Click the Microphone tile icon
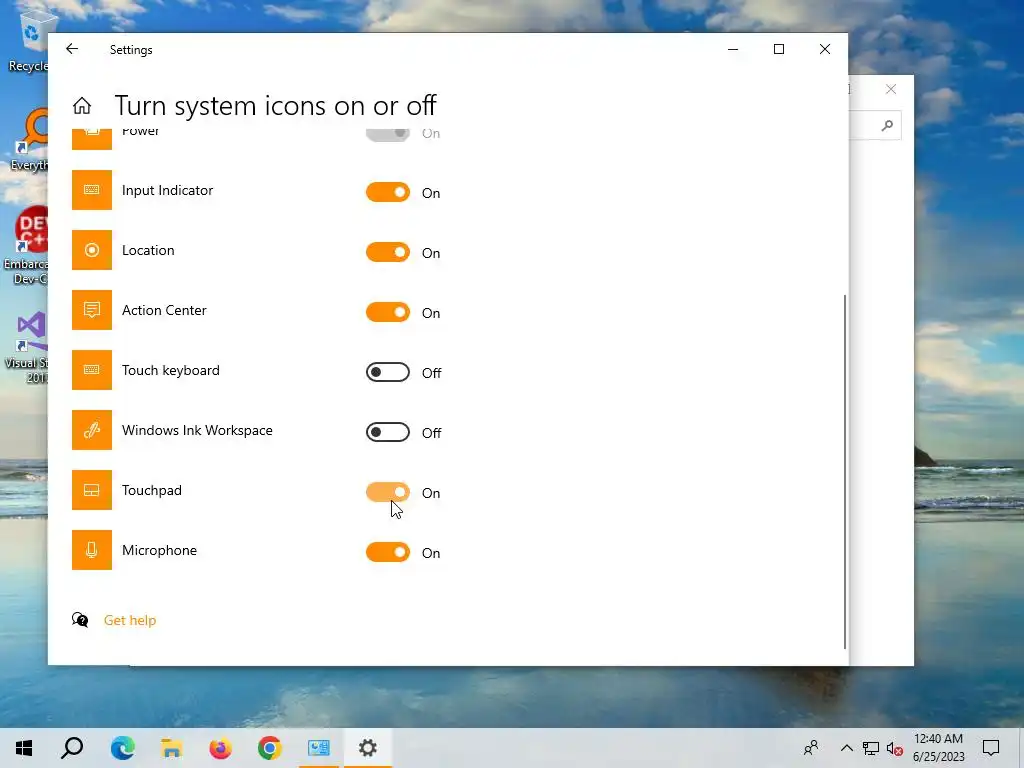Image resolution: width=1024 pixels, height=768 pixels. coord(91,551)
